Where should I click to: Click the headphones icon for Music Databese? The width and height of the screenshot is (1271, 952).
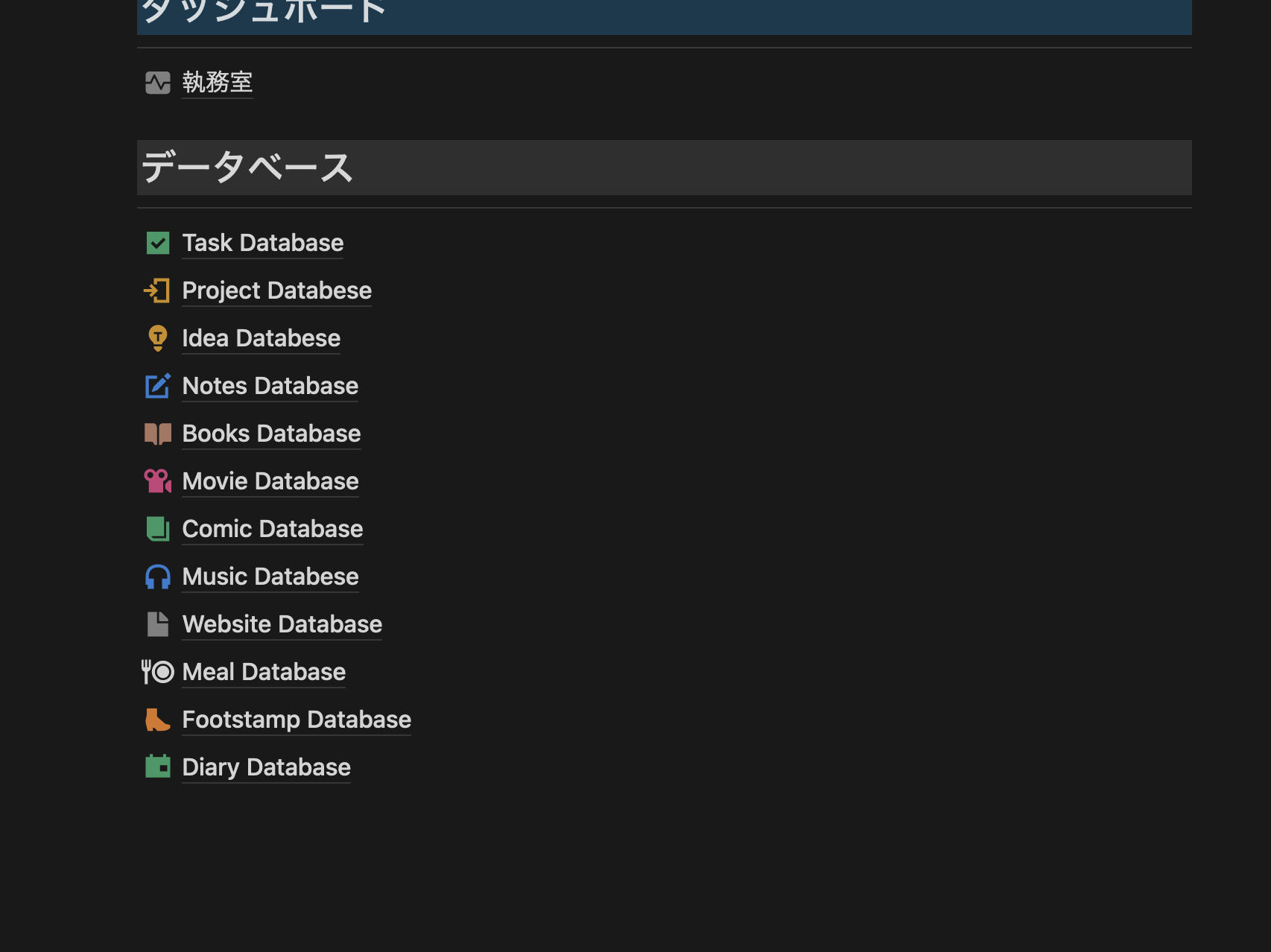coord(157,577)
